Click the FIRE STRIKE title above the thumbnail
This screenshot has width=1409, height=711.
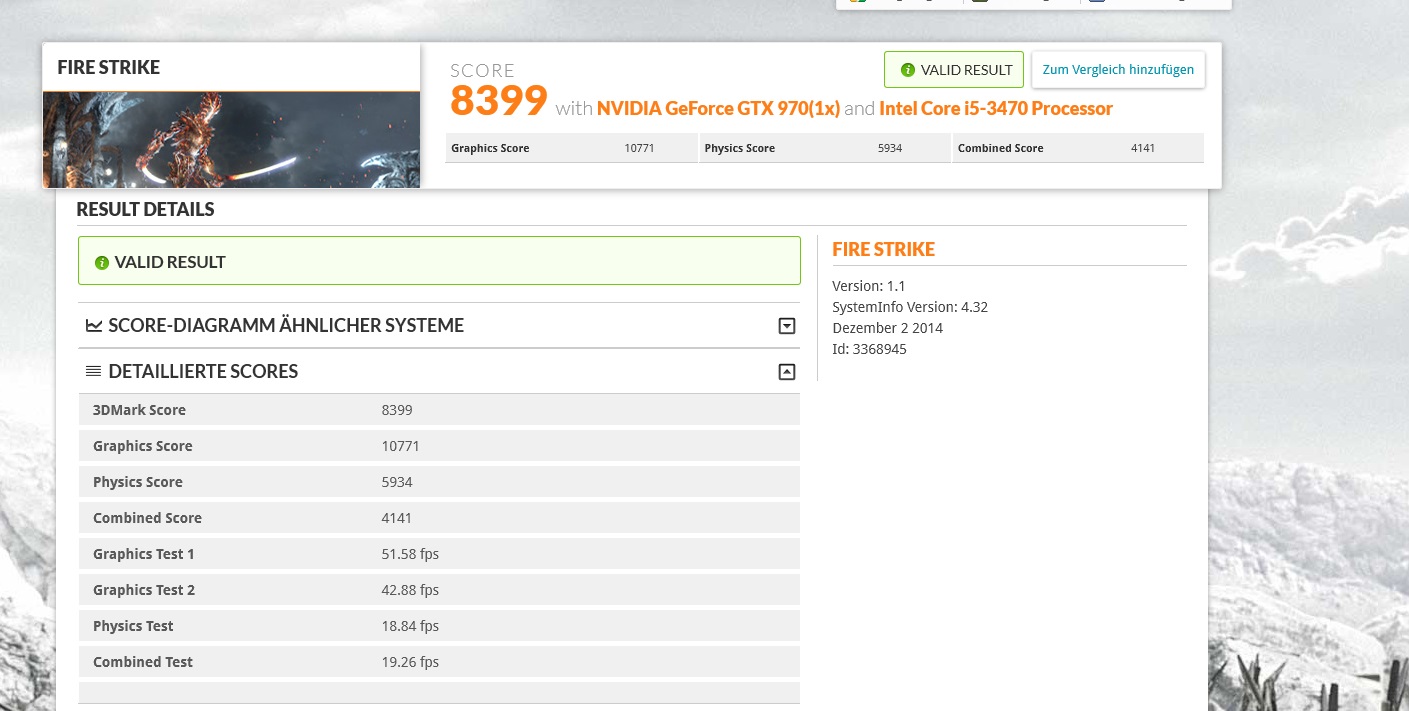tap(109, 67)
